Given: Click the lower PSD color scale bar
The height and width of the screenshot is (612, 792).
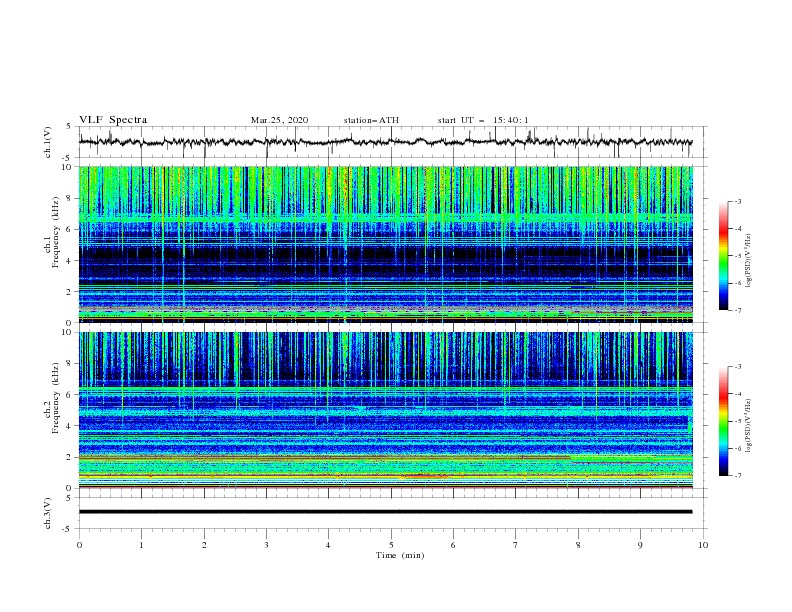Looking at the screenshot, I should (x=724, y=421).
